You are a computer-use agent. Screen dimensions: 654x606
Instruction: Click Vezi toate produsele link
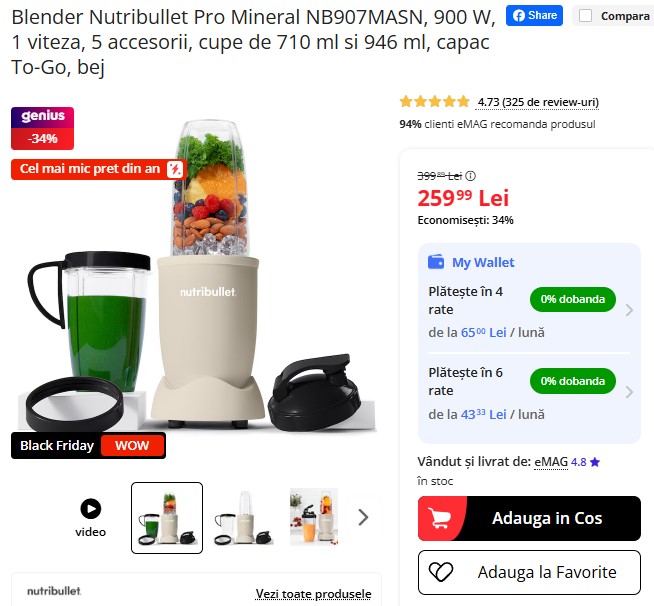(313, 593)
